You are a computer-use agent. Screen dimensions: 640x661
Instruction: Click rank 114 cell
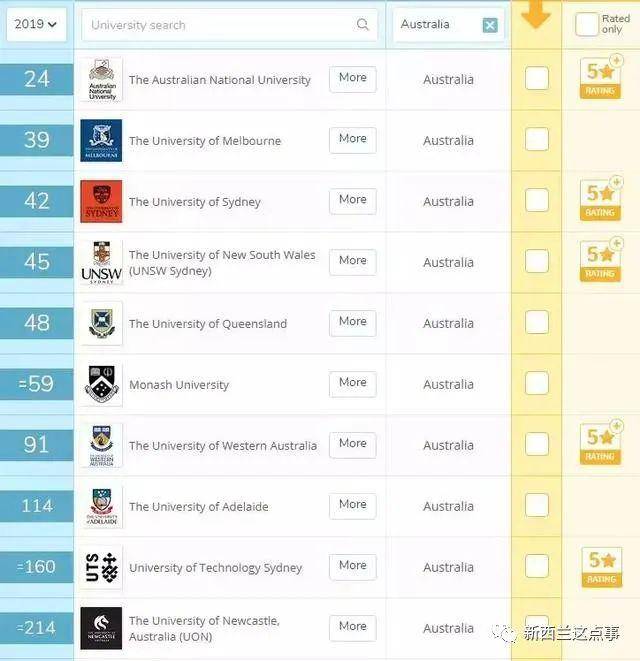click(37, 506)
